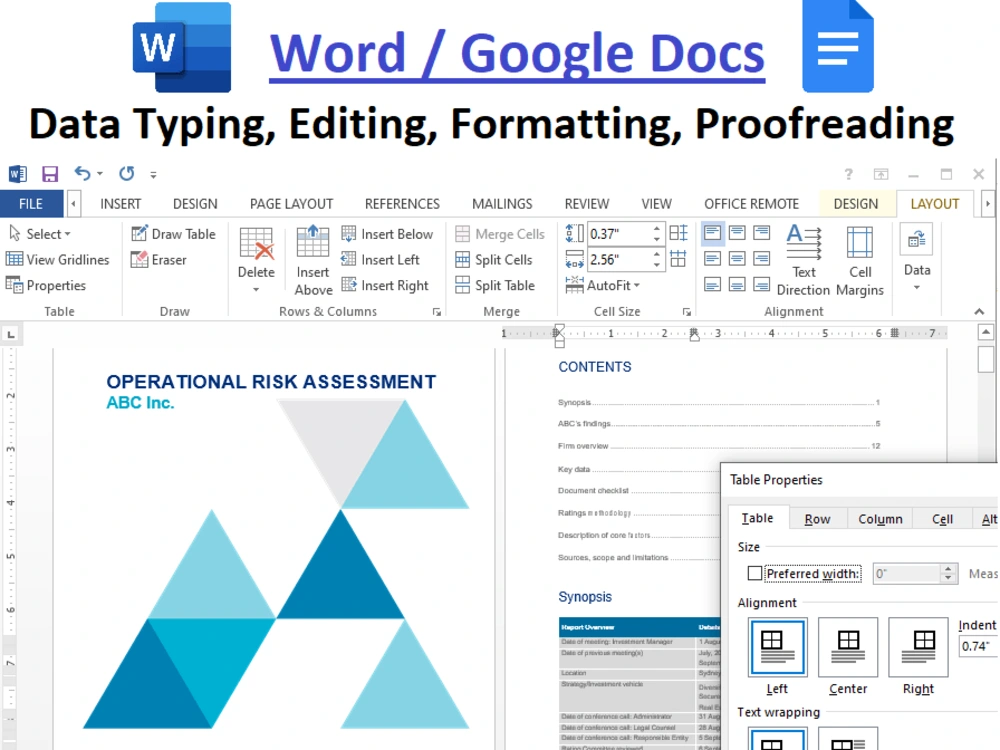This screenshot has height=750, width=1000.
Task: Select Align Top Right icon
Action: tap(761, 233)
